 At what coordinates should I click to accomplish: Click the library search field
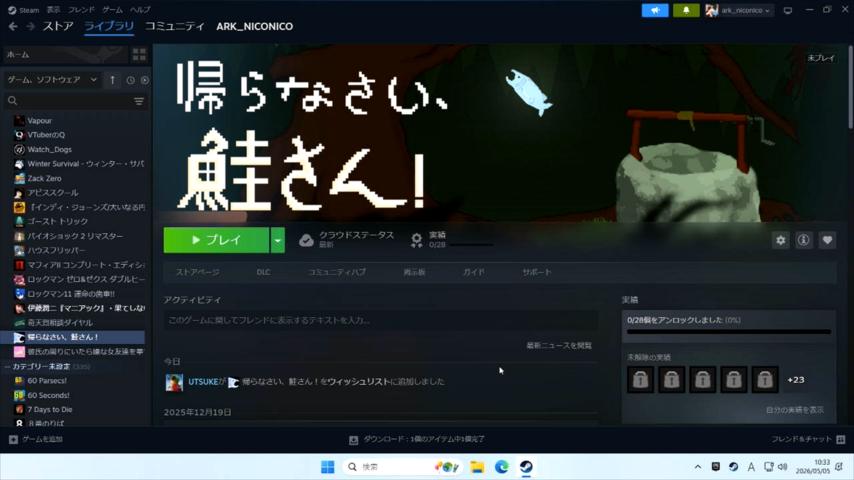pos(68,101)
